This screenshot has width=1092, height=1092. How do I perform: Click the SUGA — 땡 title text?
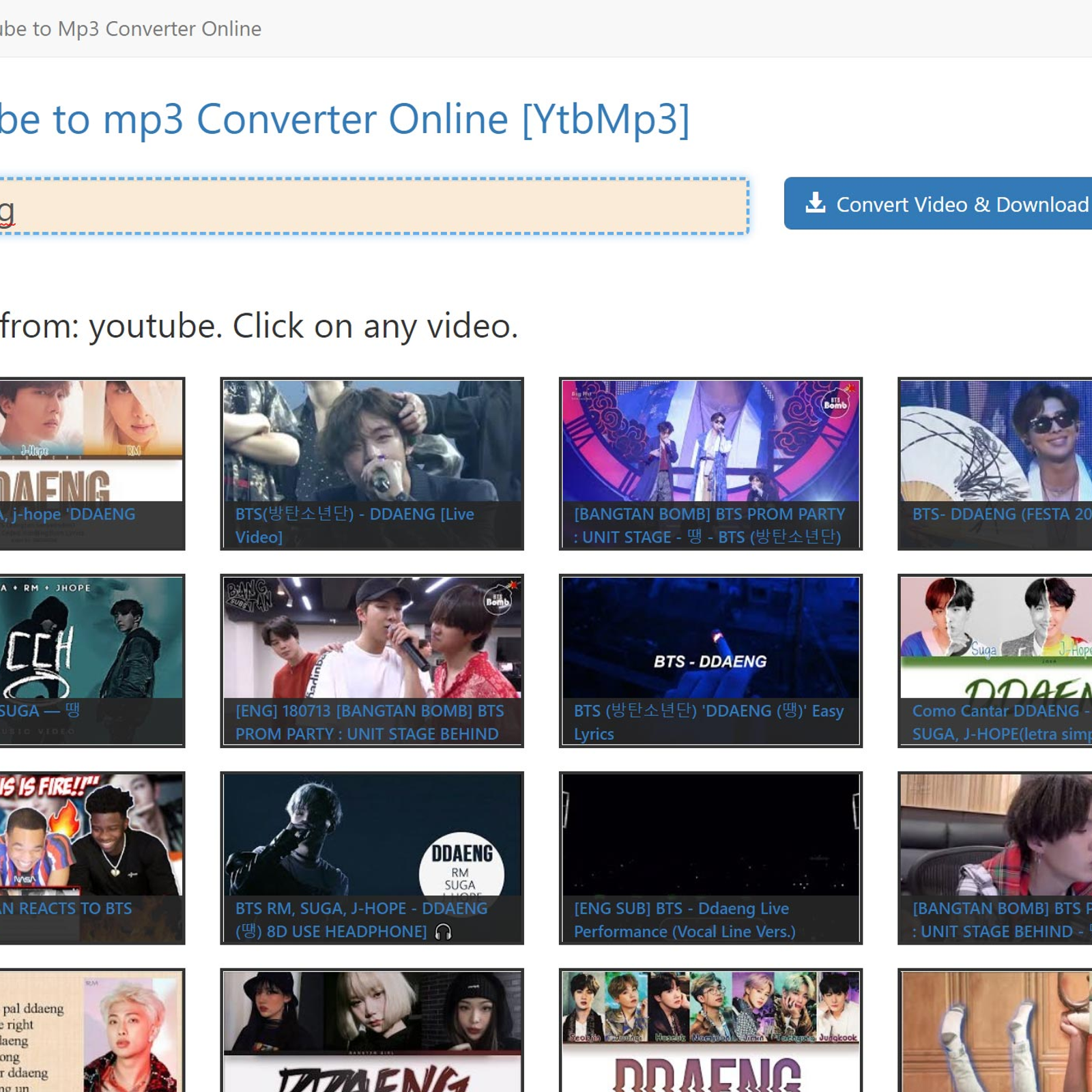pos(40,710)
